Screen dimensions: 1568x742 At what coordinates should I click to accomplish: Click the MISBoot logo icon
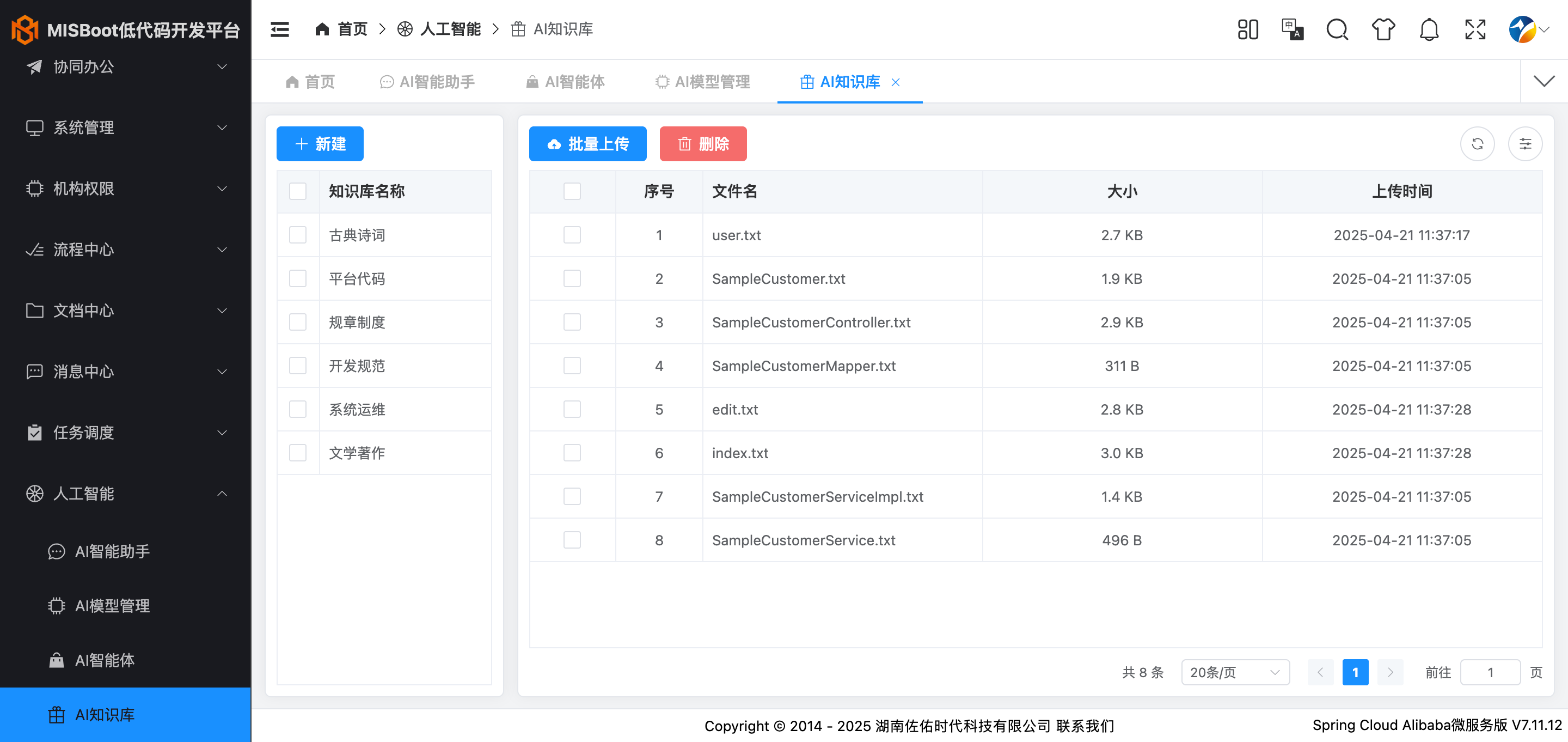coord(25,30)
